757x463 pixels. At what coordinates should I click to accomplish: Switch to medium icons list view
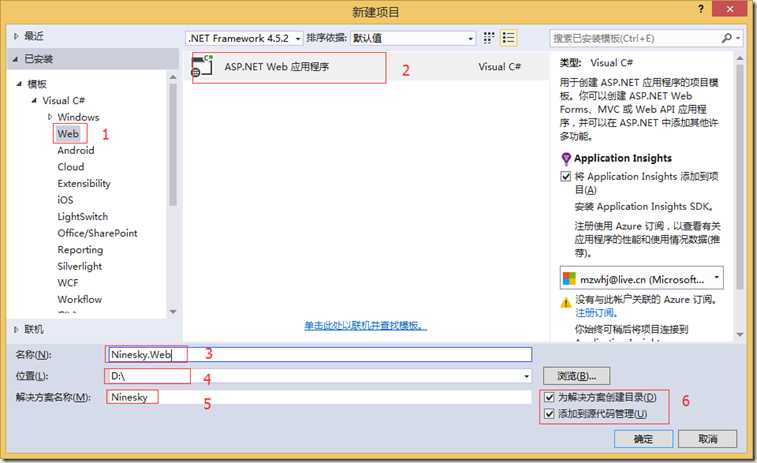tap(508, 38)
